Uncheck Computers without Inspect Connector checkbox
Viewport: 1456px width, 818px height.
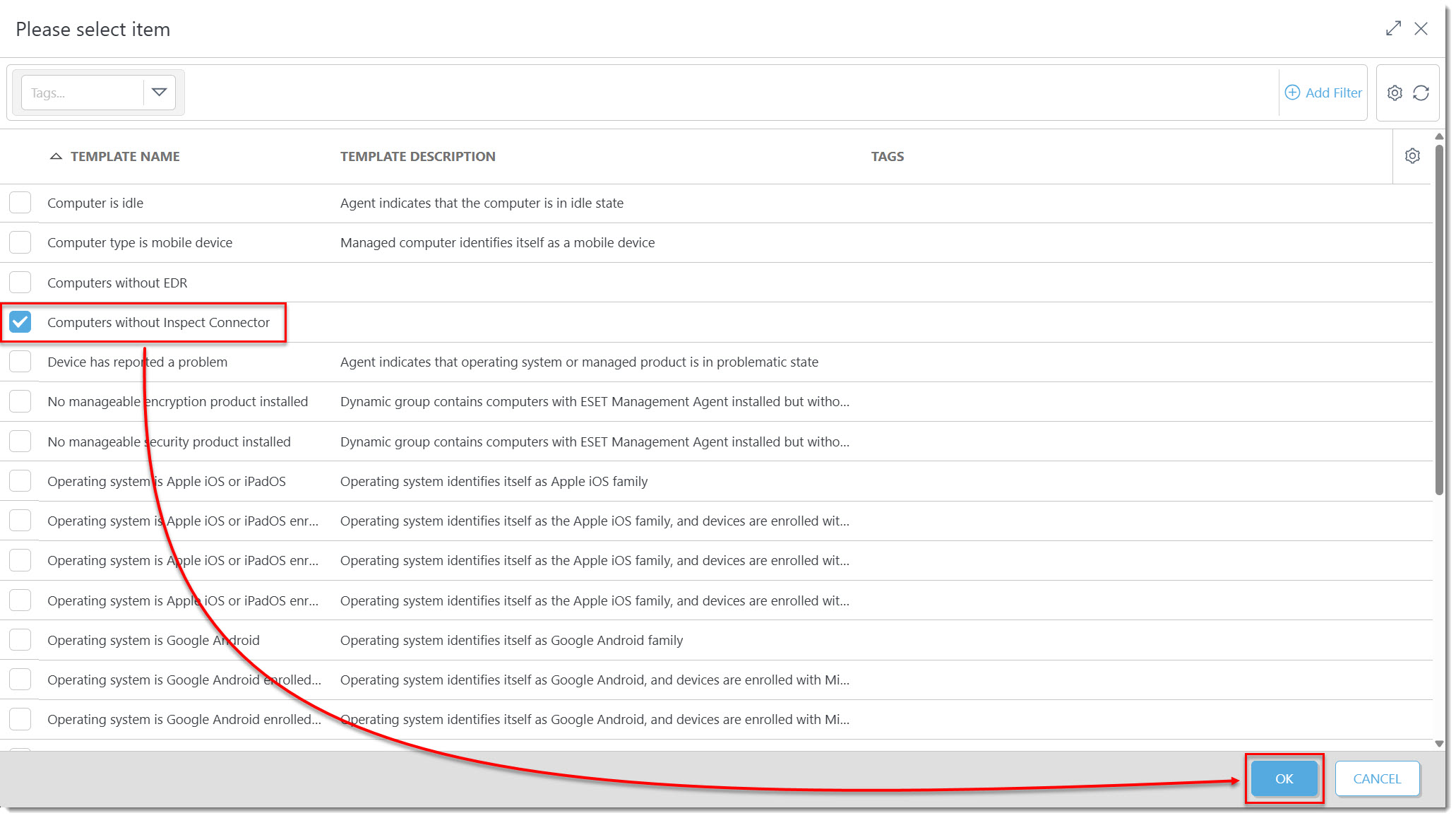(20, 322)
